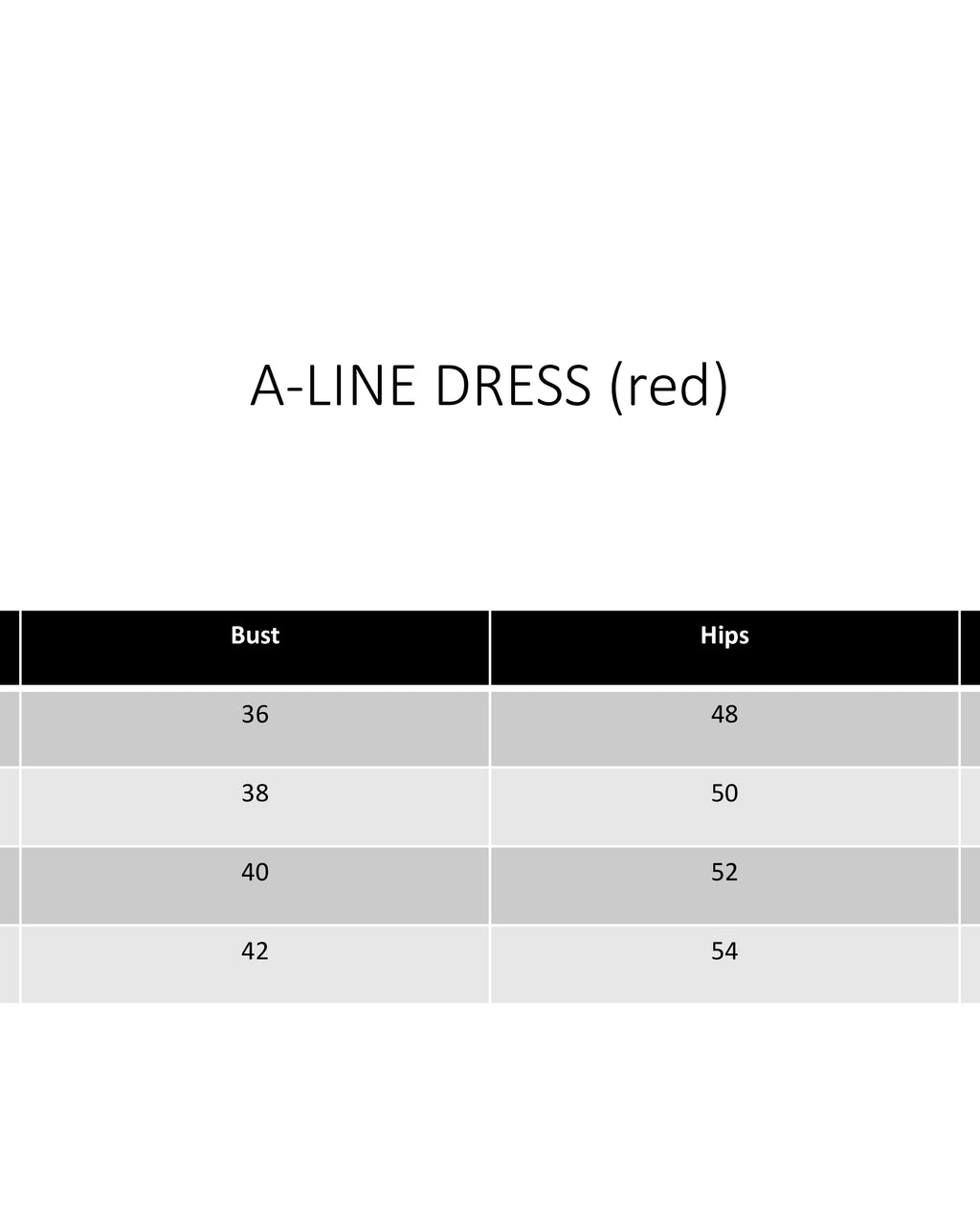Click the cut-off header cell left of Bust
Viewport: 980px width, 1225px height.
click(9, 648)
